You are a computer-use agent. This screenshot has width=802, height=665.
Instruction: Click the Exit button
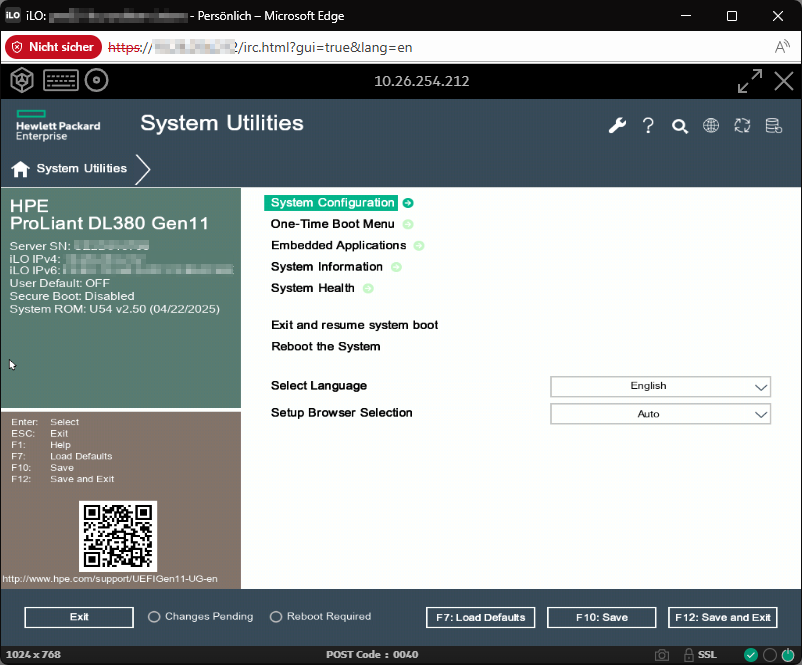pyautogui.click(x=79, y=617)
